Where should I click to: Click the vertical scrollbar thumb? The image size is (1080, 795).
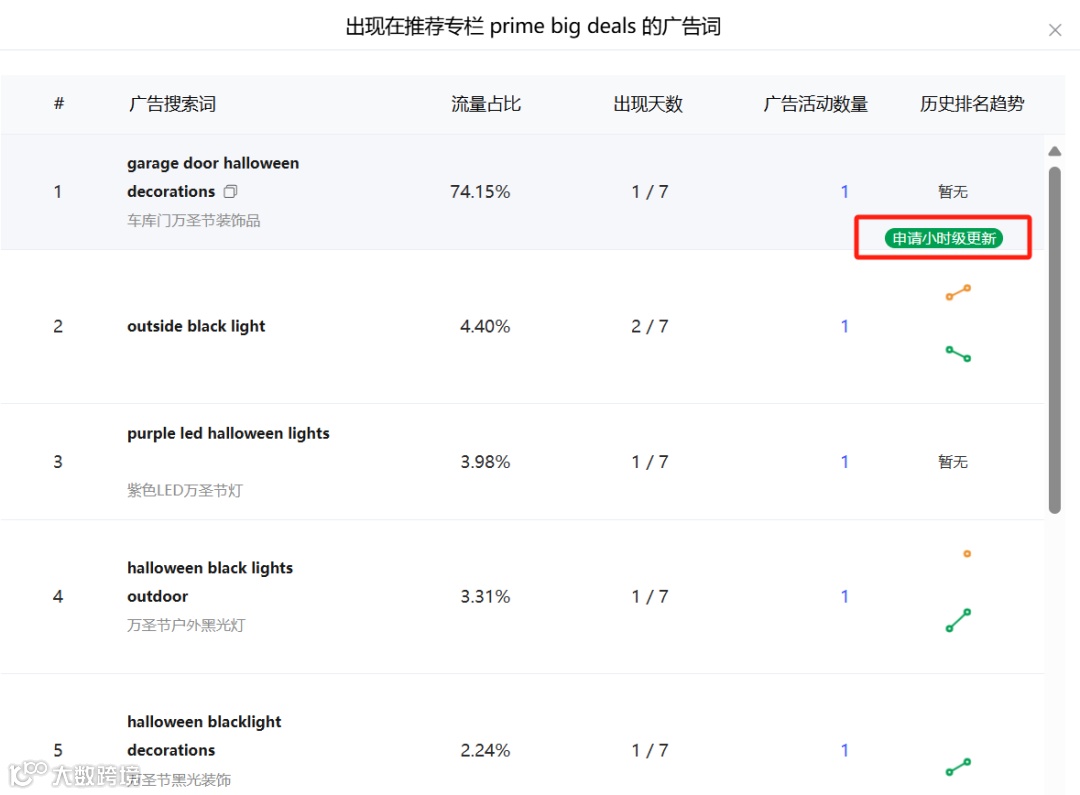pos(1055,340)
